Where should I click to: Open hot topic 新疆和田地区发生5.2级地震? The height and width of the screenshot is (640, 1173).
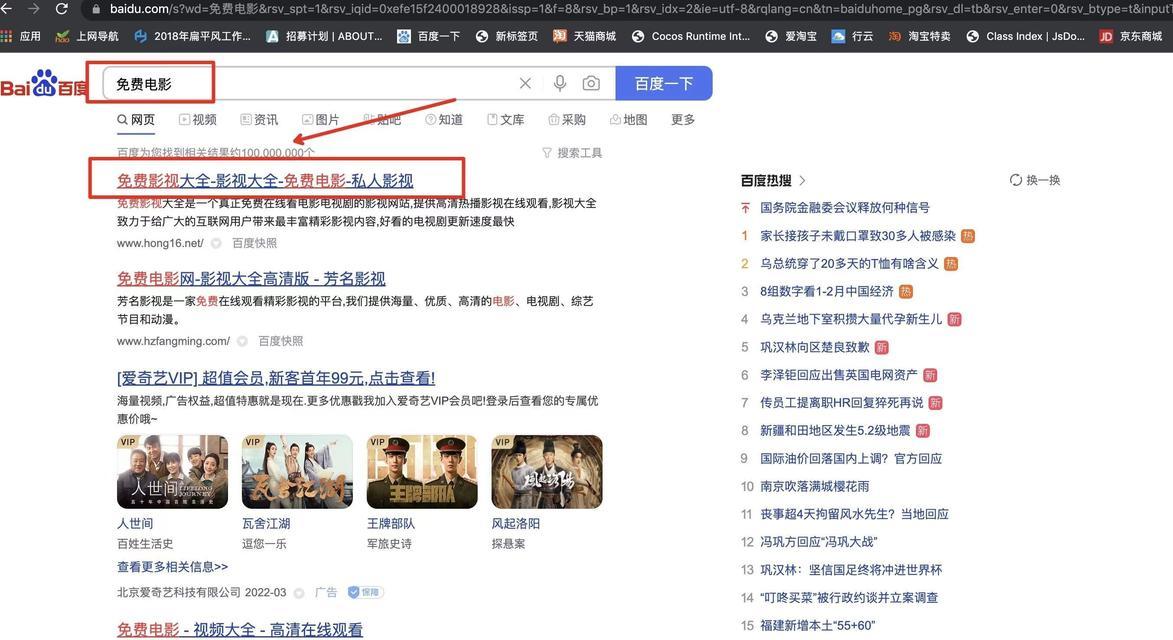coord(836,431)
